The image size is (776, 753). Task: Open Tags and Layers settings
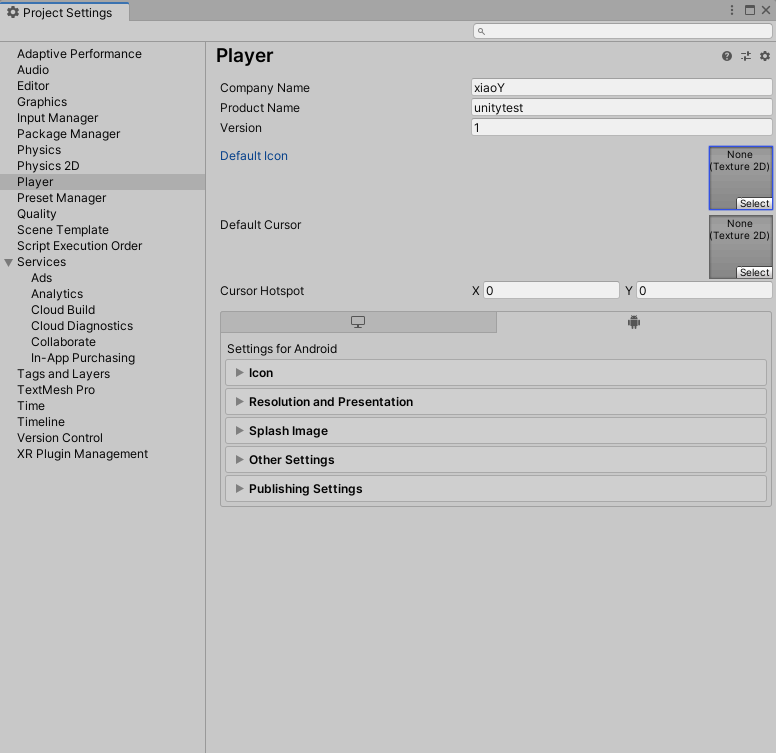[63, 374]
